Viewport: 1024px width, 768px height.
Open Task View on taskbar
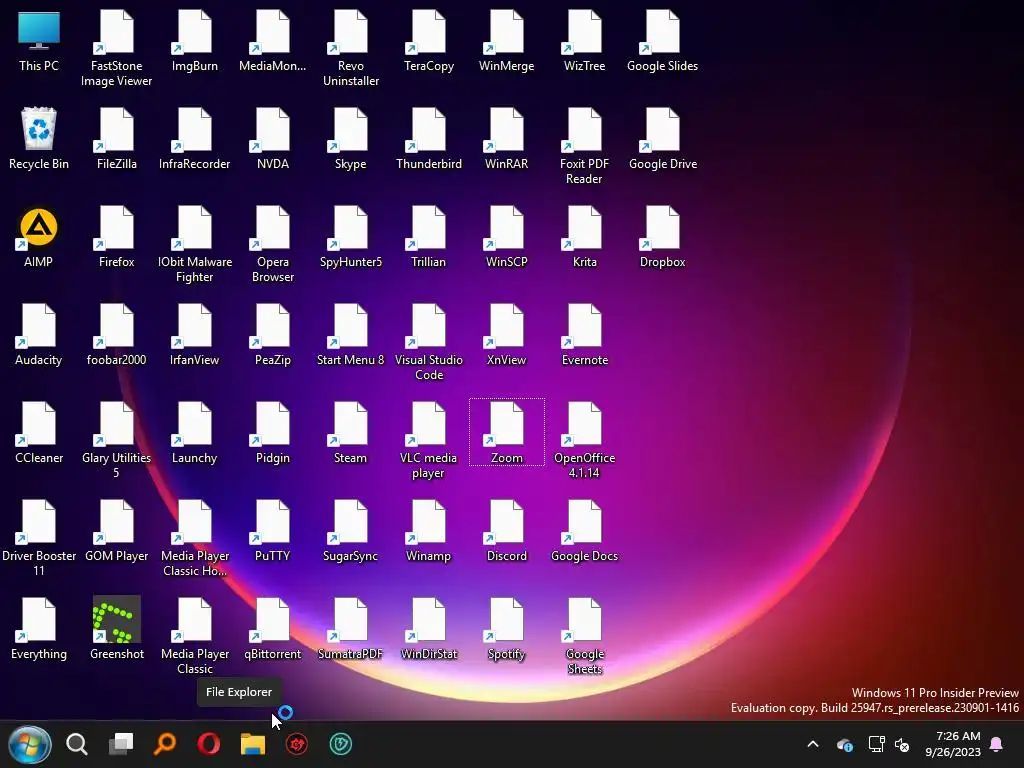pos(121,744)
